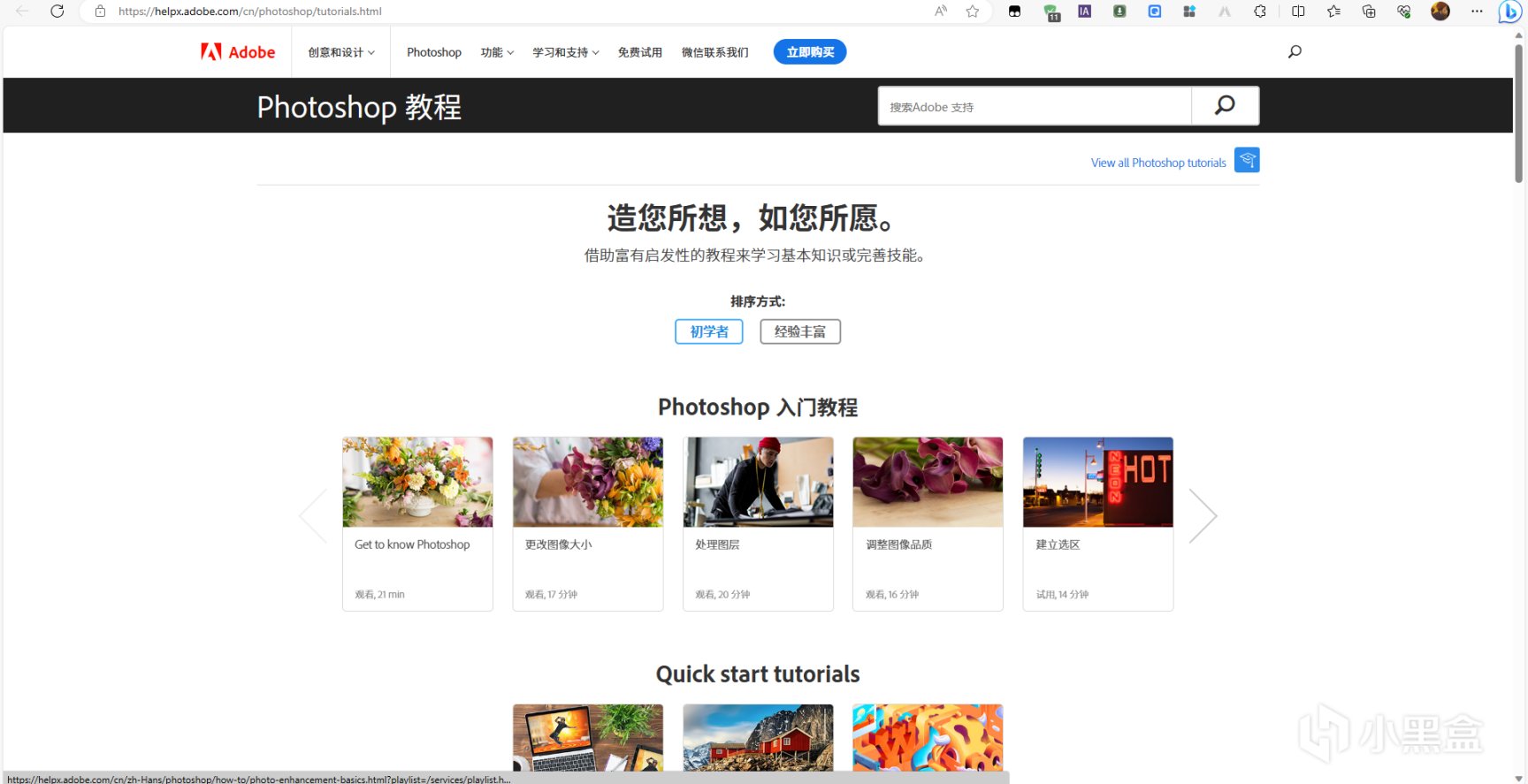Open the 建立选区 tutorial title

click(x=1058, y=544)
